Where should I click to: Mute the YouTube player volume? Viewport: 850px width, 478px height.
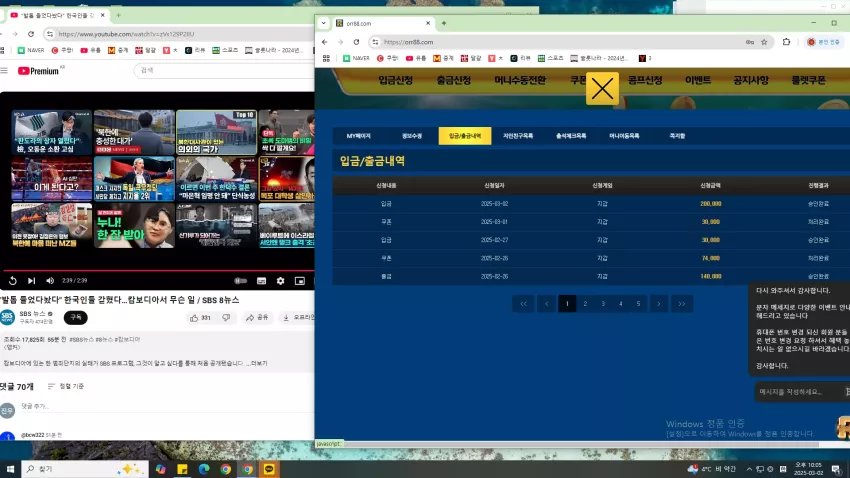click(50, 281)
